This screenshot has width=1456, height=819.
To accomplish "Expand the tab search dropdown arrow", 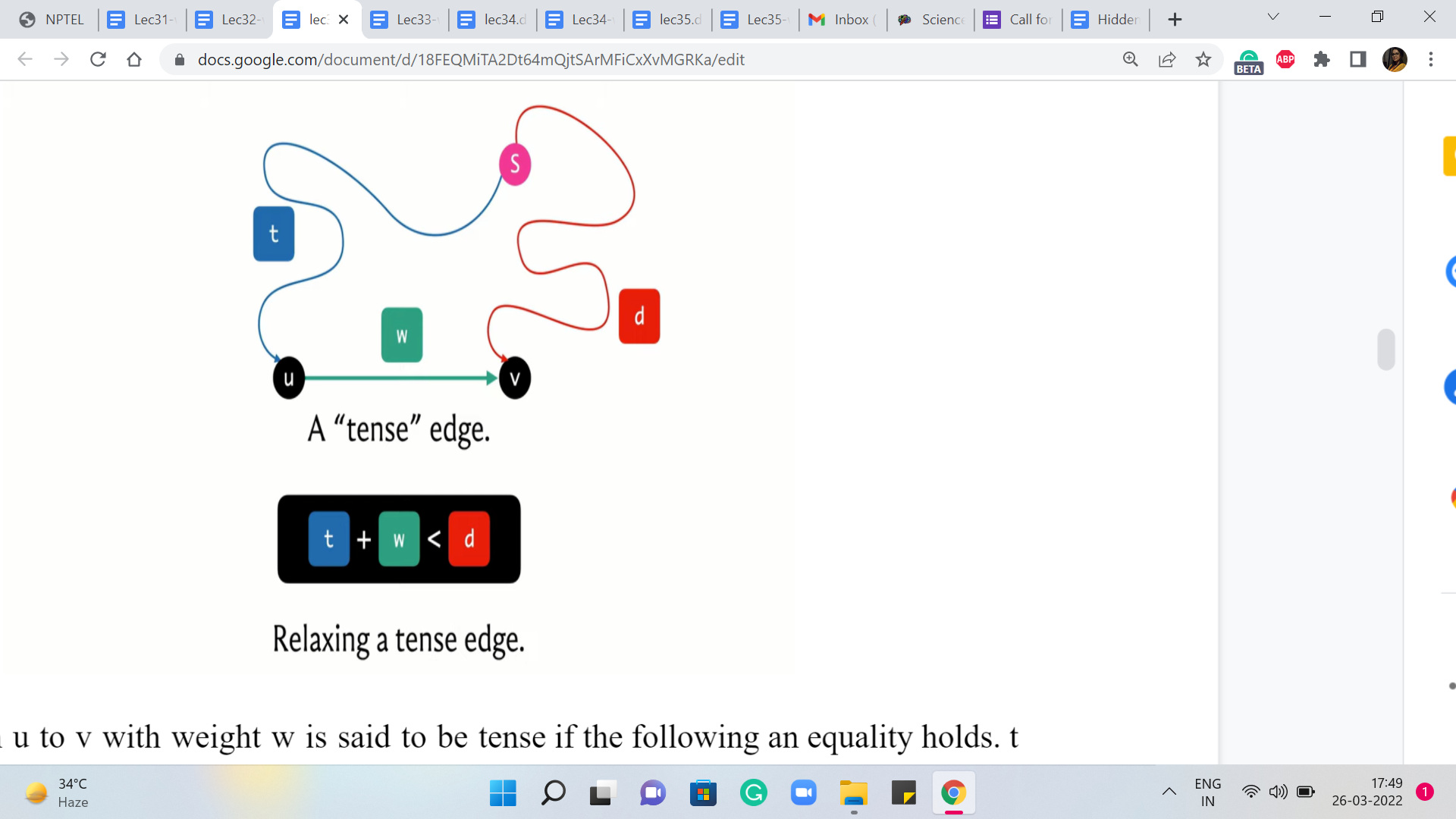I will [1273, 17].
